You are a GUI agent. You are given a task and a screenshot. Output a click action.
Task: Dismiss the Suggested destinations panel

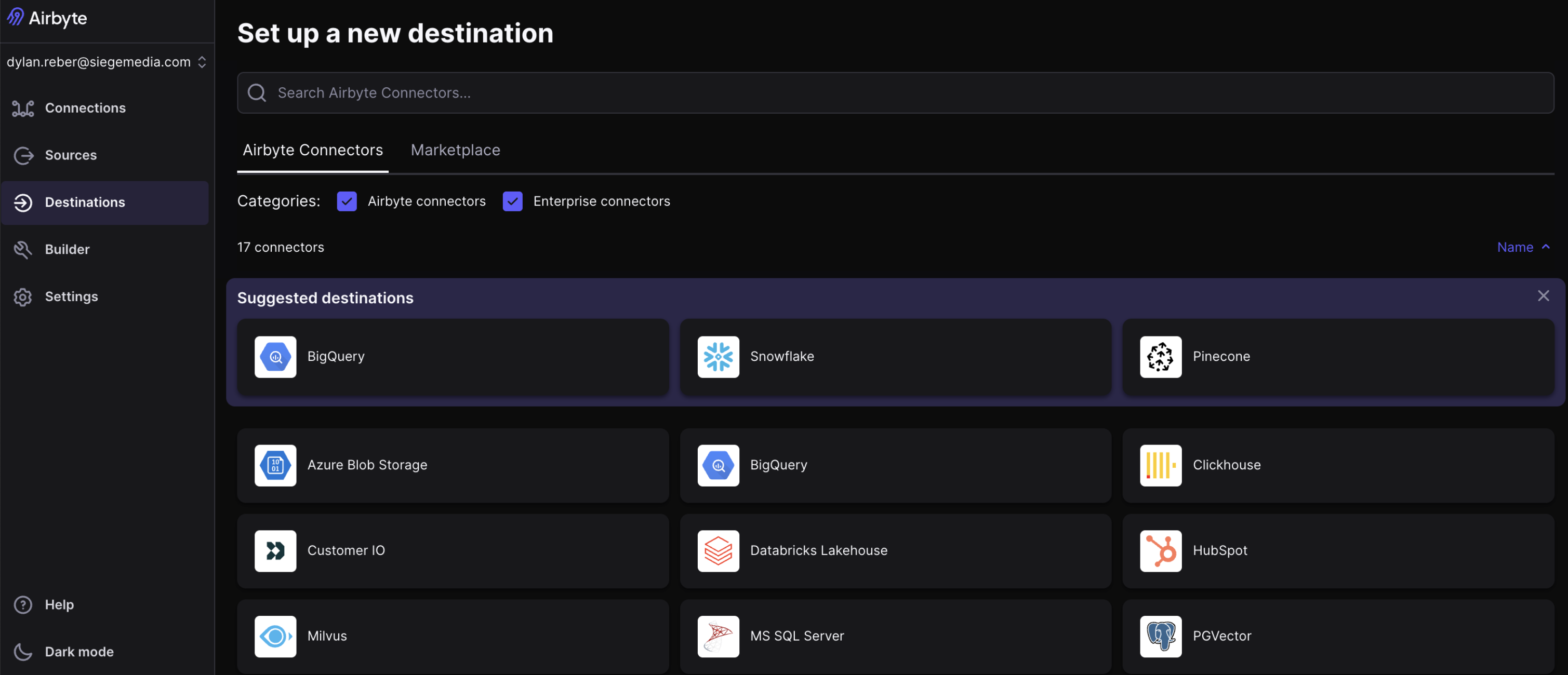1544,296
